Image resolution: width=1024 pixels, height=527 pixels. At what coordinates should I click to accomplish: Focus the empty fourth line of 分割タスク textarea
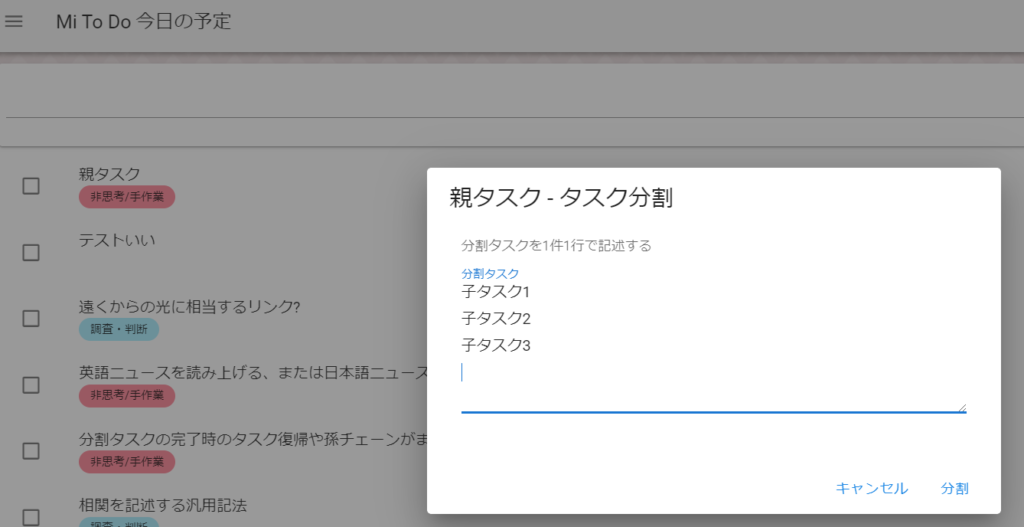click(x=700, y=373)
